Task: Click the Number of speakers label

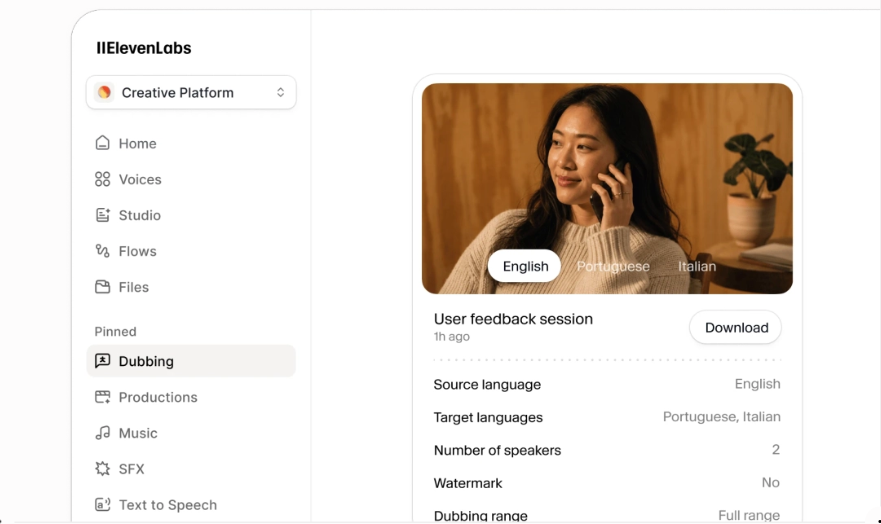Action: pos(497,450)
